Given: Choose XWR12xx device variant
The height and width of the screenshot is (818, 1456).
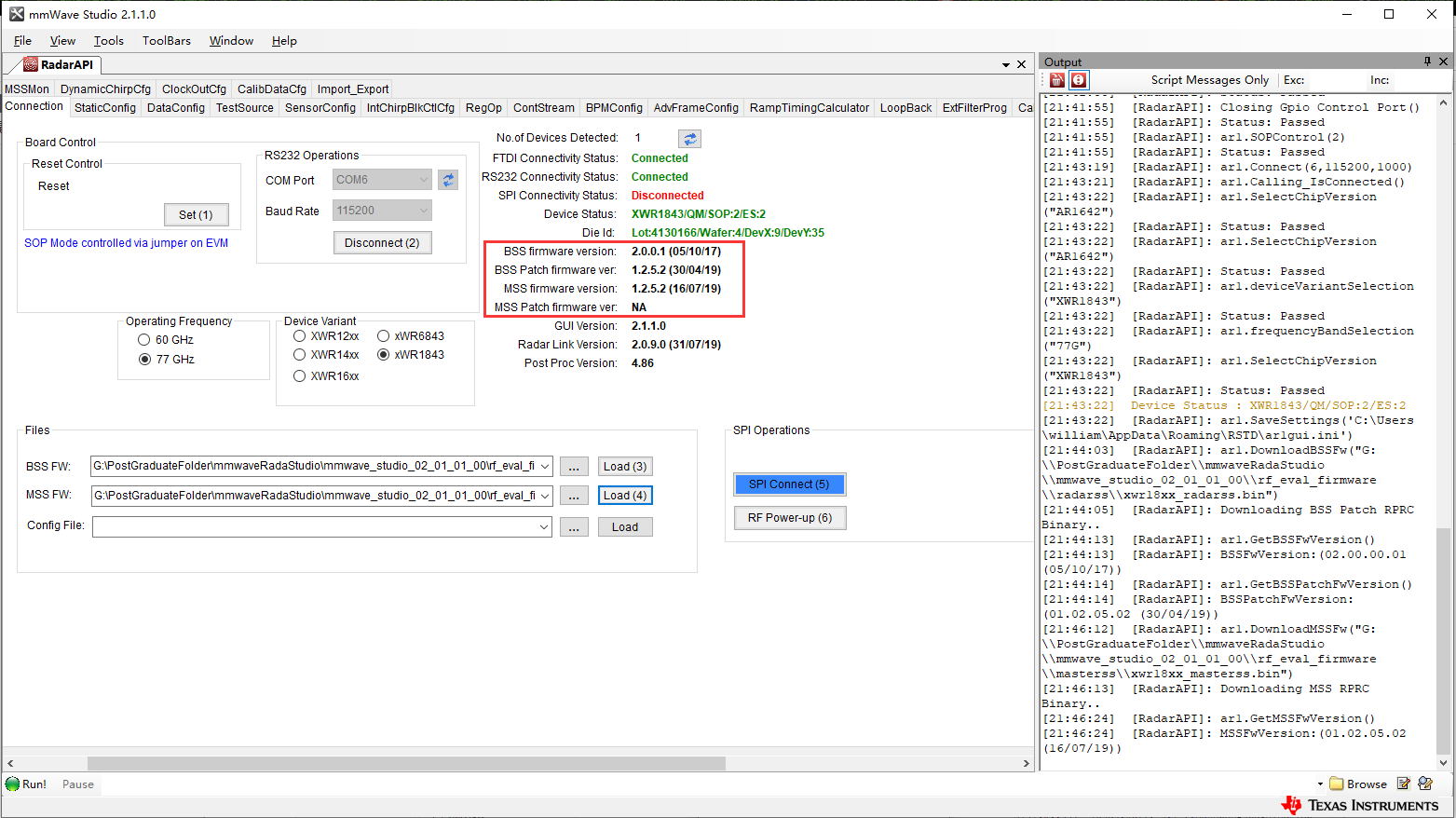Looking at the screenshot, I should click(299, 336).
